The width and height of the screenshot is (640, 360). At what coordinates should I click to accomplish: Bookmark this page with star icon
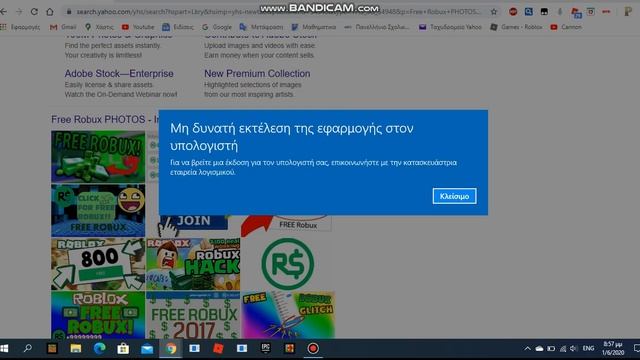(494, 12)
